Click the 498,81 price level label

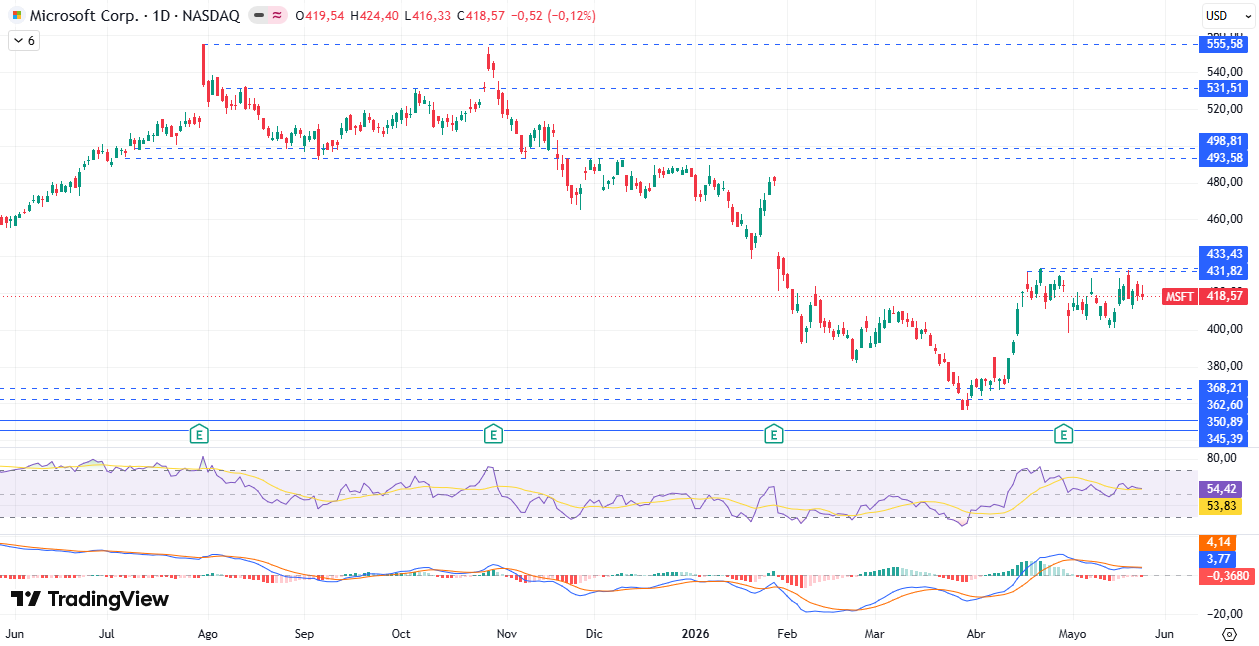[x=1224, y=141]
